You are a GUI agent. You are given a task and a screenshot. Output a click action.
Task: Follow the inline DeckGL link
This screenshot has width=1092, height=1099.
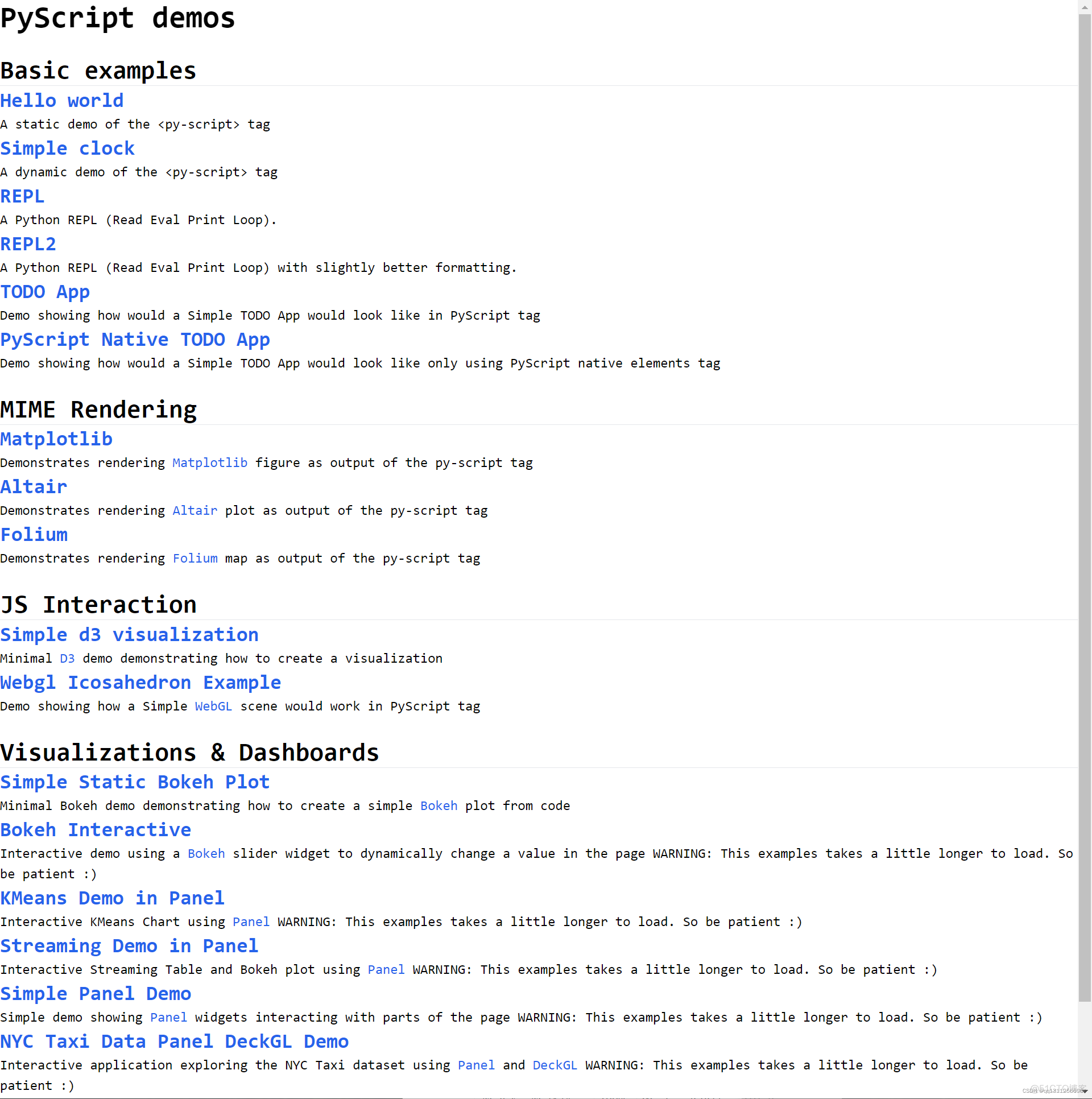point(555,1065)
